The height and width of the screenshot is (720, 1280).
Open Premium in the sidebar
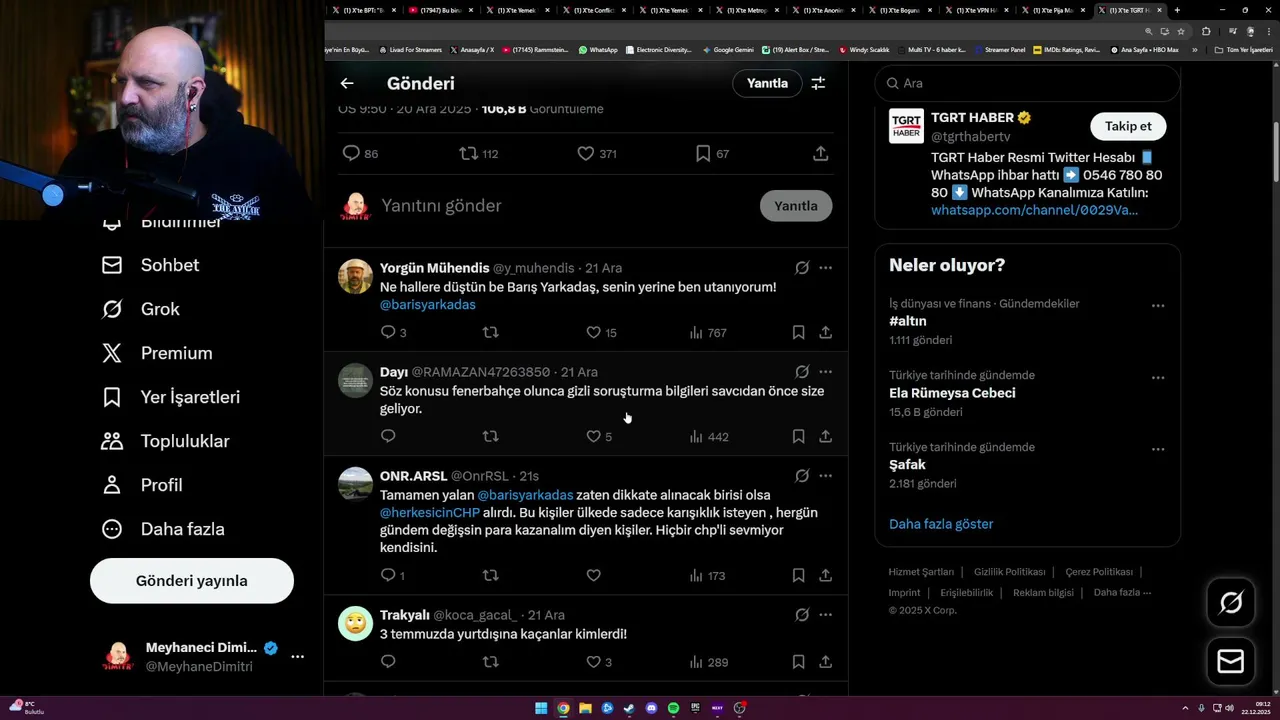click(157, 353)
